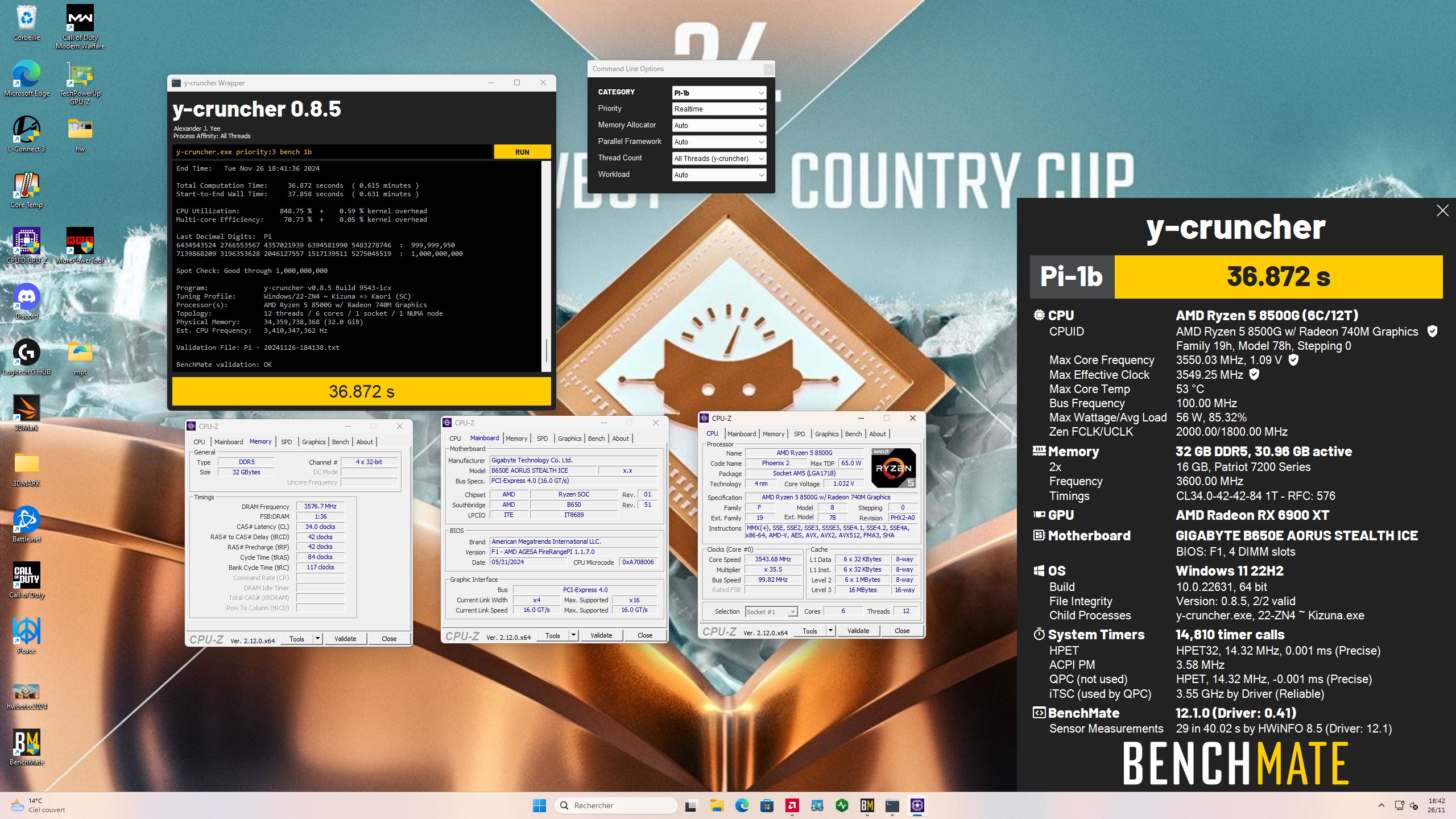Open Tools dropdown arrow in Mainboard CPU-Z window
This screenshot has height=819, width=1456.
pyautogui.click(x=573, y=635)
